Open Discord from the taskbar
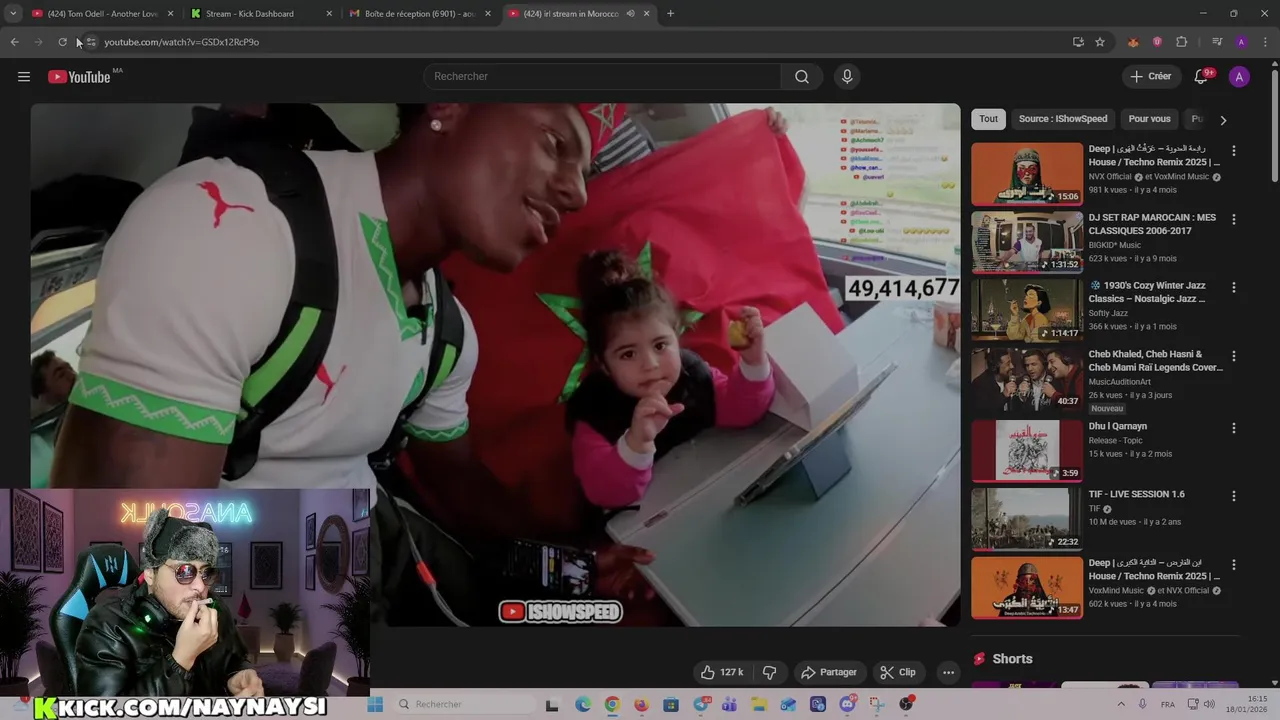1280x720 pixels. pyautogui.click(x=847, y=704)
